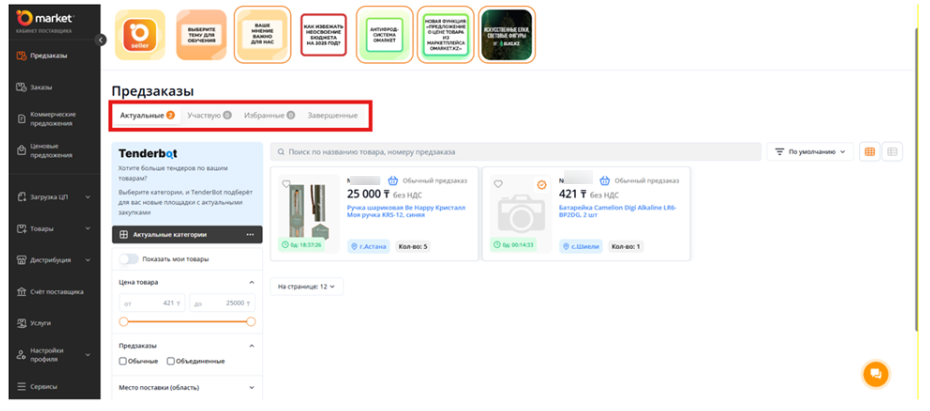Switch to grid view layout
Viewport: 930px width, 411px height.
870,152
